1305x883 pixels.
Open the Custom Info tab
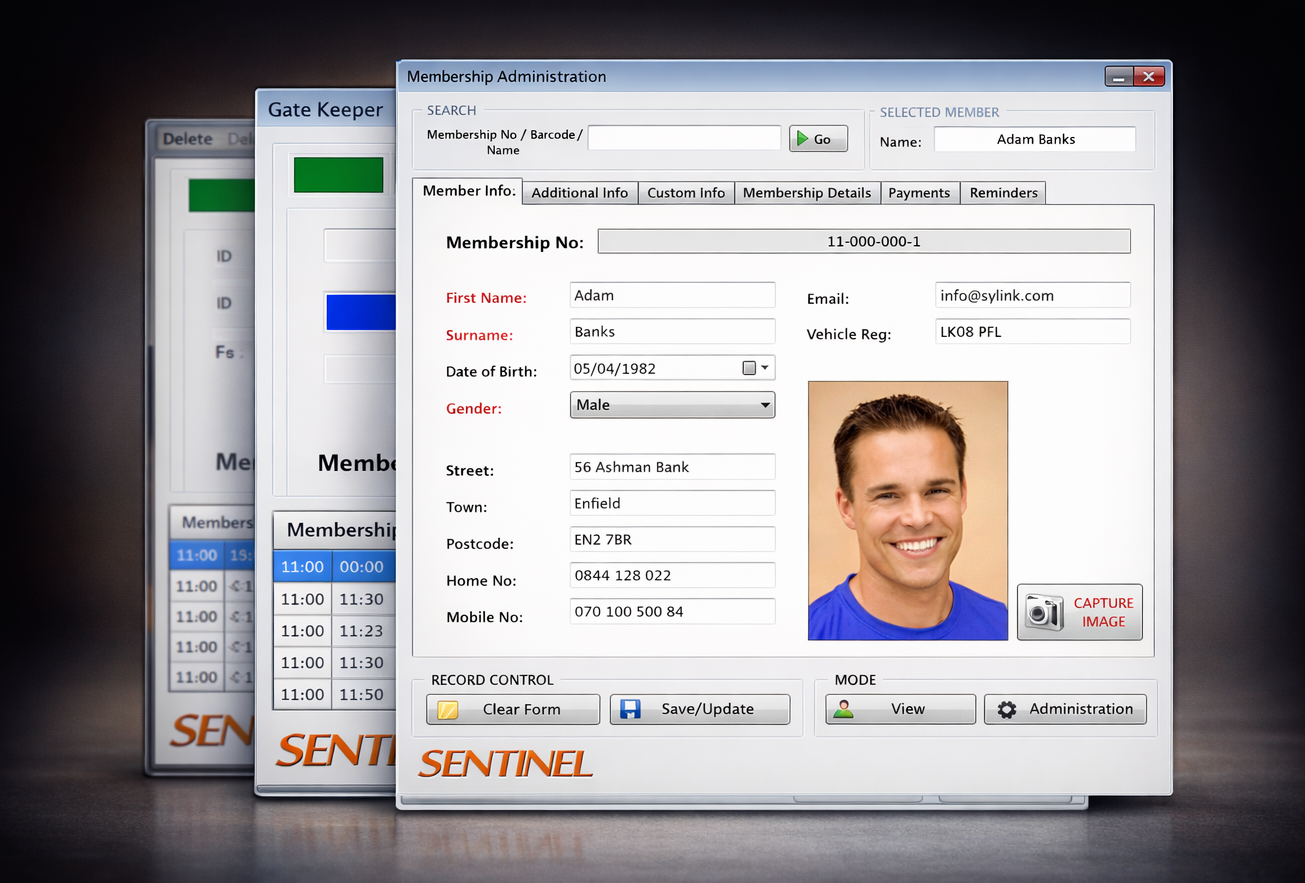click(x=685, y=193)
